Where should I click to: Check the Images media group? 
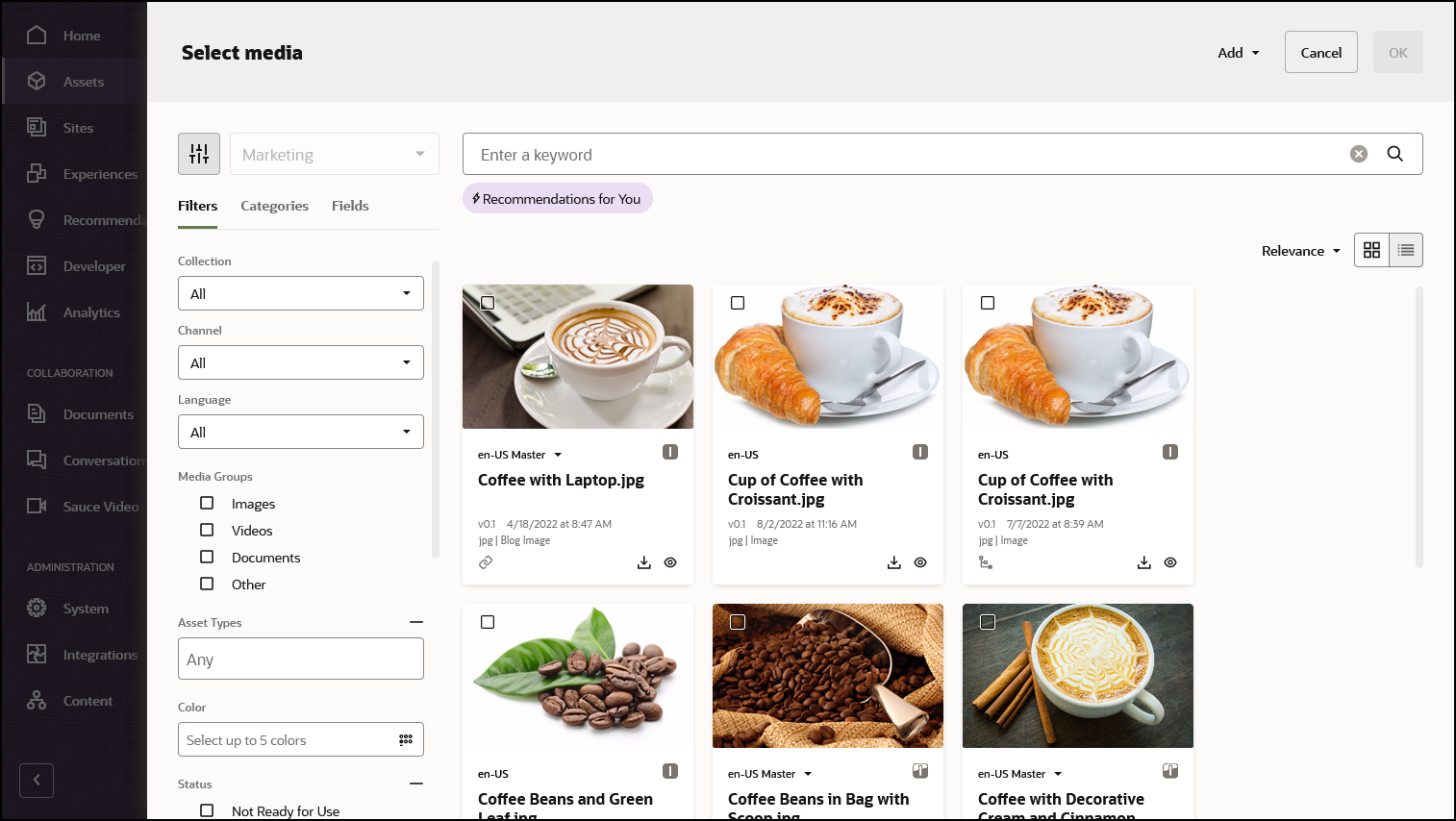click(207, 503)
